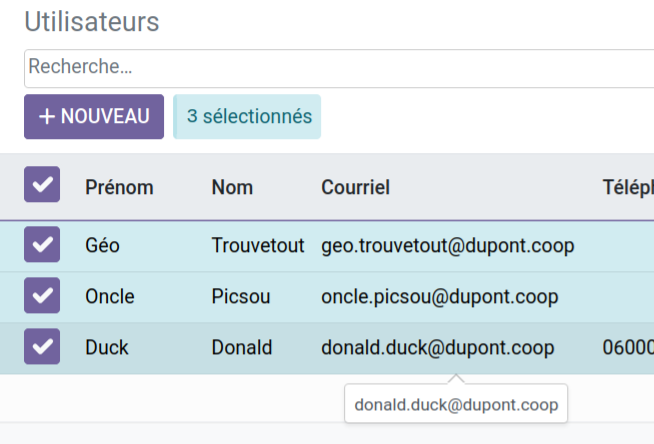Uncheck the Oncle Picsou row checkbox
The width and height of the screenshot is (654, 444).
point(42,296)
